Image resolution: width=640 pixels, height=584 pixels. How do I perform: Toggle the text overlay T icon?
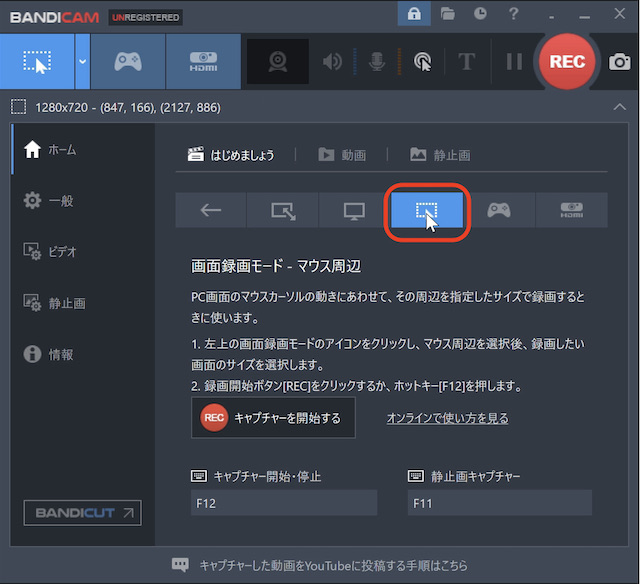467,62
